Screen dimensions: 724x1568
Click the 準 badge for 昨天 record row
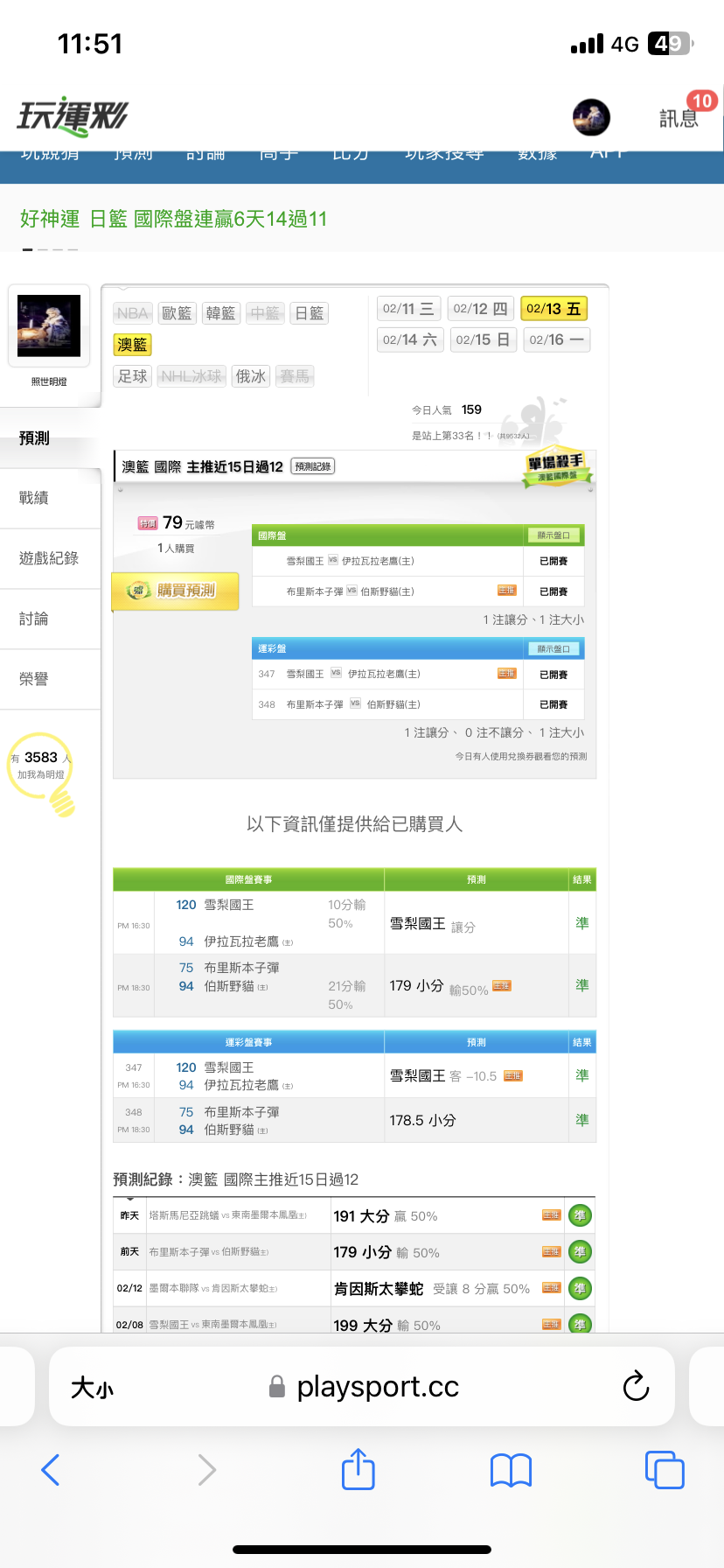coord(580,1215)
